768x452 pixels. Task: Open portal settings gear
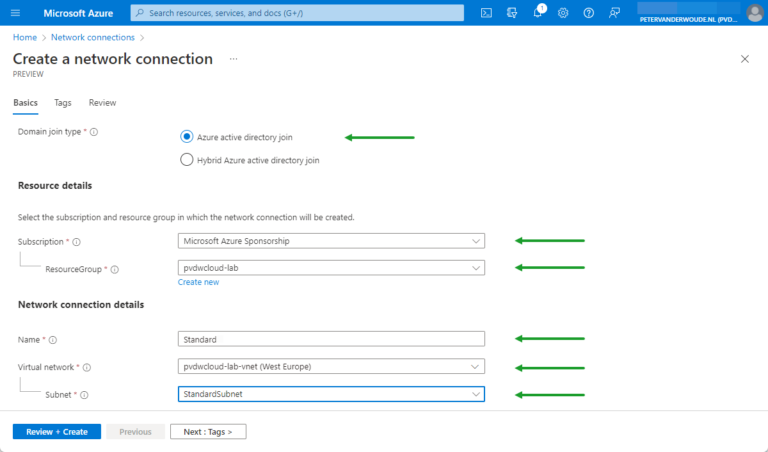click(563, 13)
